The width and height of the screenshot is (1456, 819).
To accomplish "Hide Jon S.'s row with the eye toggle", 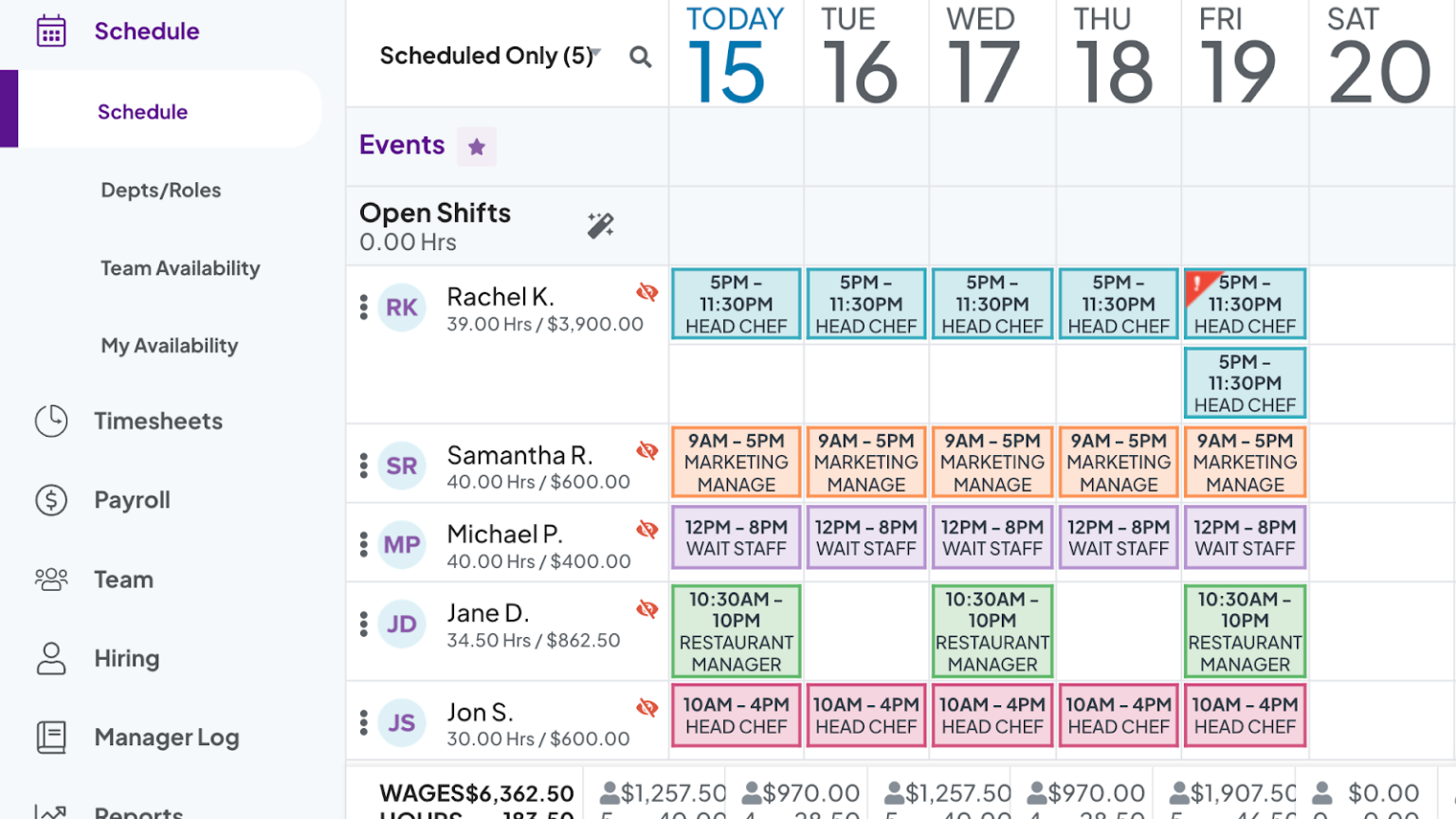I will pyautogui.click(x=648, y=706).
